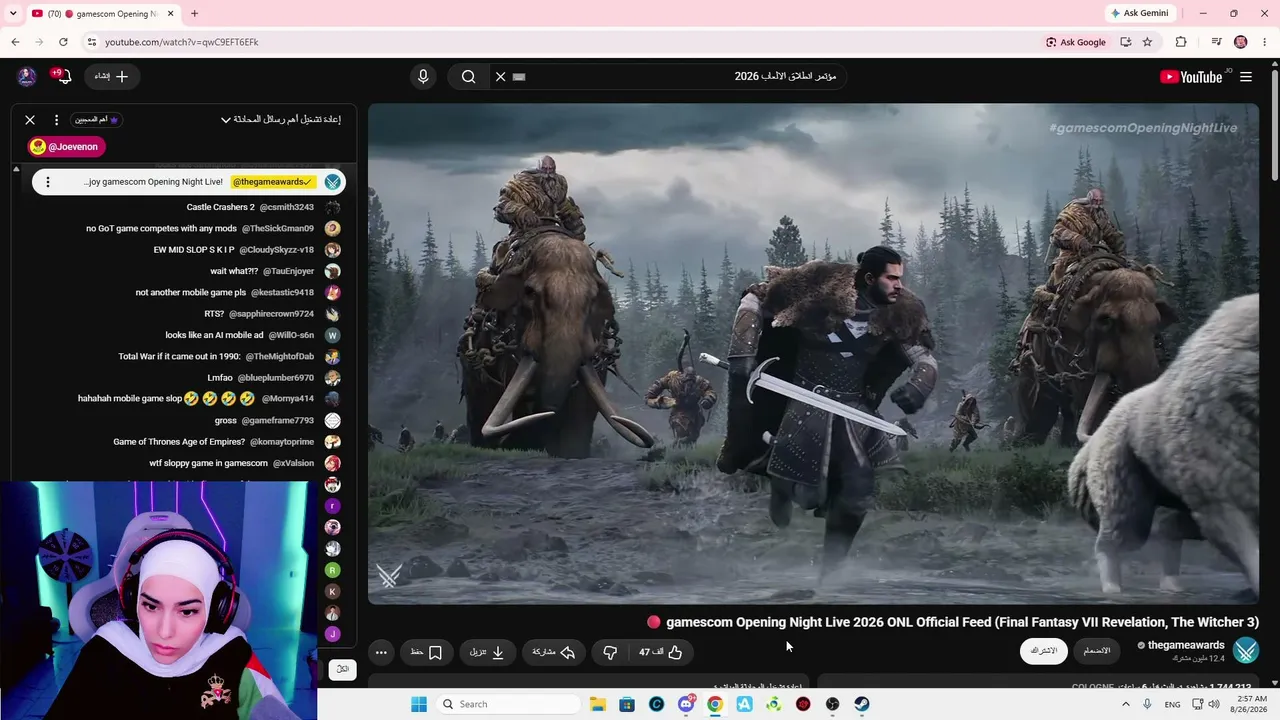The height and width of the screenshot is (720, 1280).
Task: Bookmark this page with the star icon
Action: (1147, 42)
